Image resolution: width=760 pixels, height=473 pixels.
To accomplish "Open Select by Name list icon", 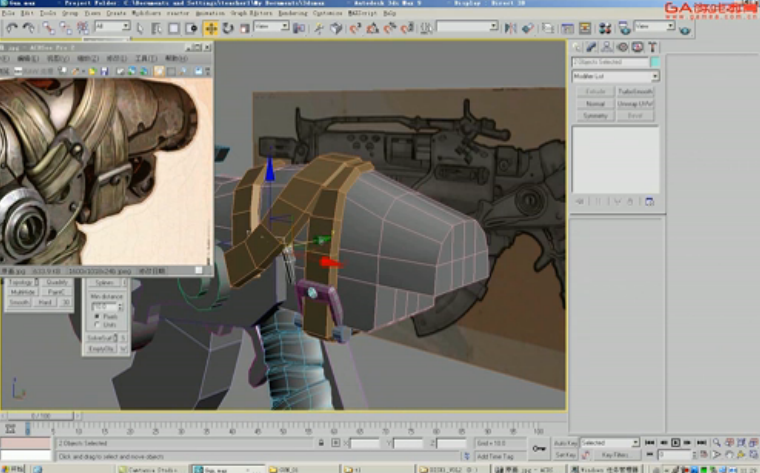I will pyautogui.click(x=157, y=29).
